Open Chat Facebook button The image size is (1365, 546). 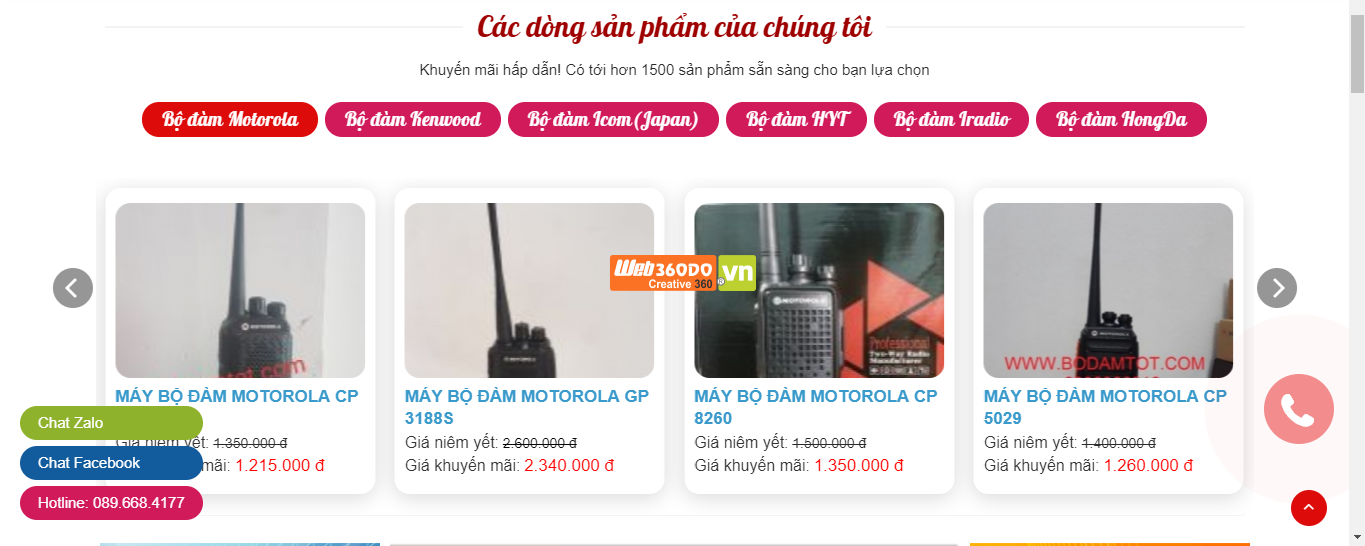coord(111,463)
